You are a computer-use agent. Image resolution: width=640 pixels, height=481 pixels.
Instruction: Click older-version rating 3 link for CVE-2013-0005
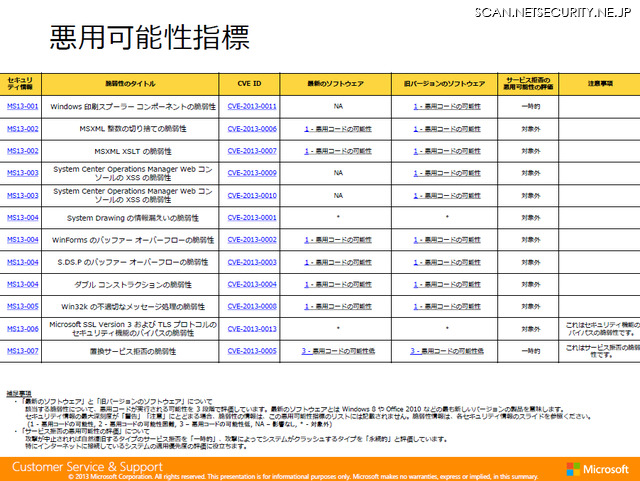tap(447, 351)
